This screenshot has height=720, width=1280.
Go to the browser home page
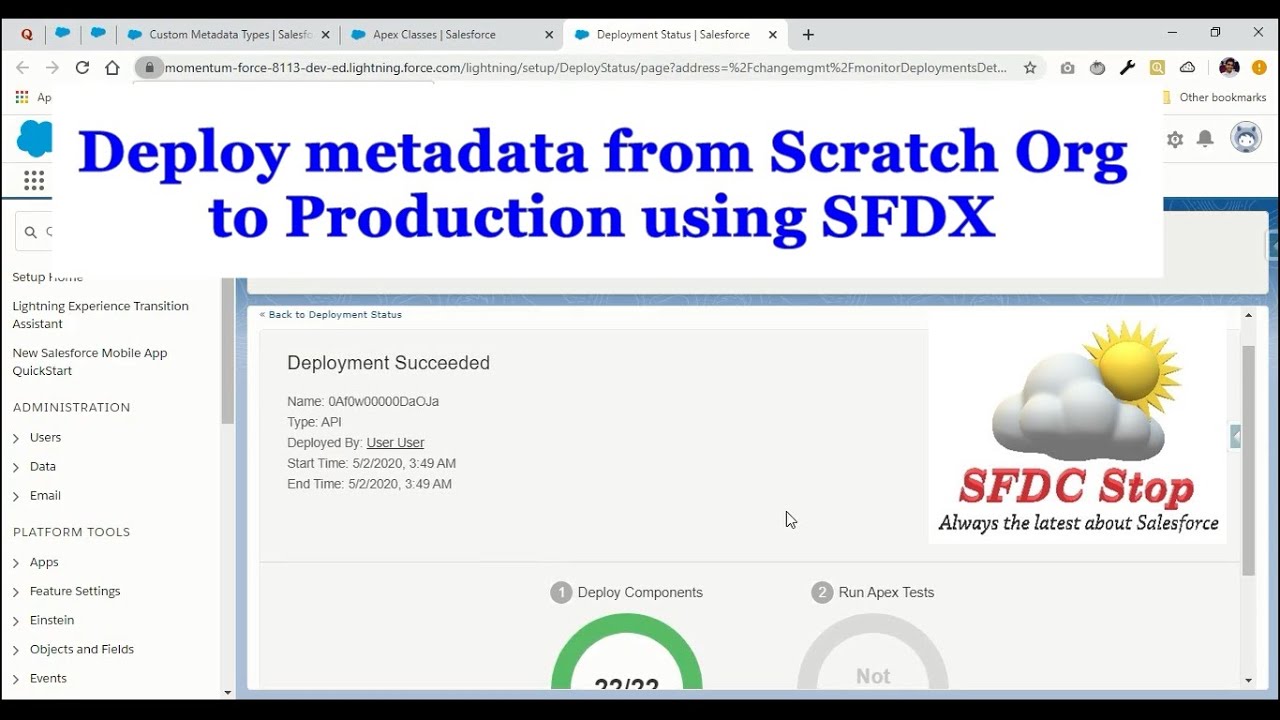click(112, 67)
